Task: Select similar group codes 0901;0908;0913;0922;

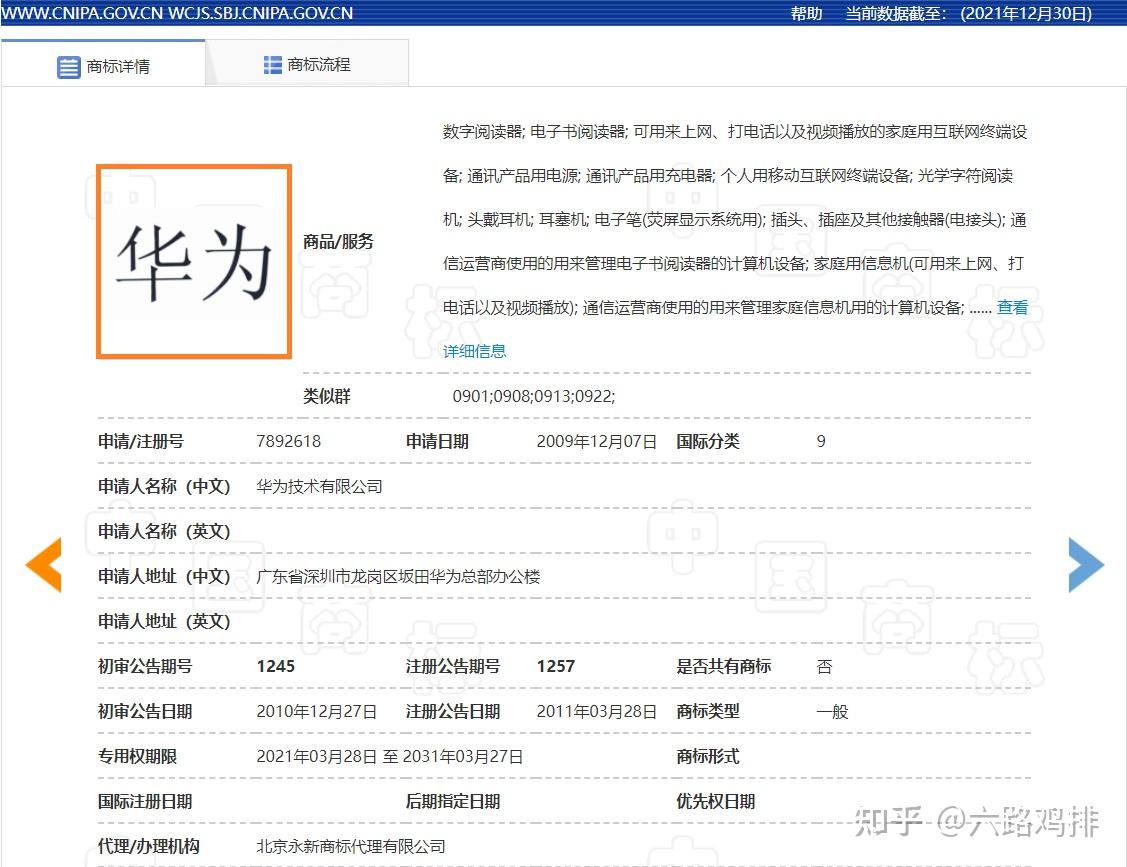Action: 533,396
